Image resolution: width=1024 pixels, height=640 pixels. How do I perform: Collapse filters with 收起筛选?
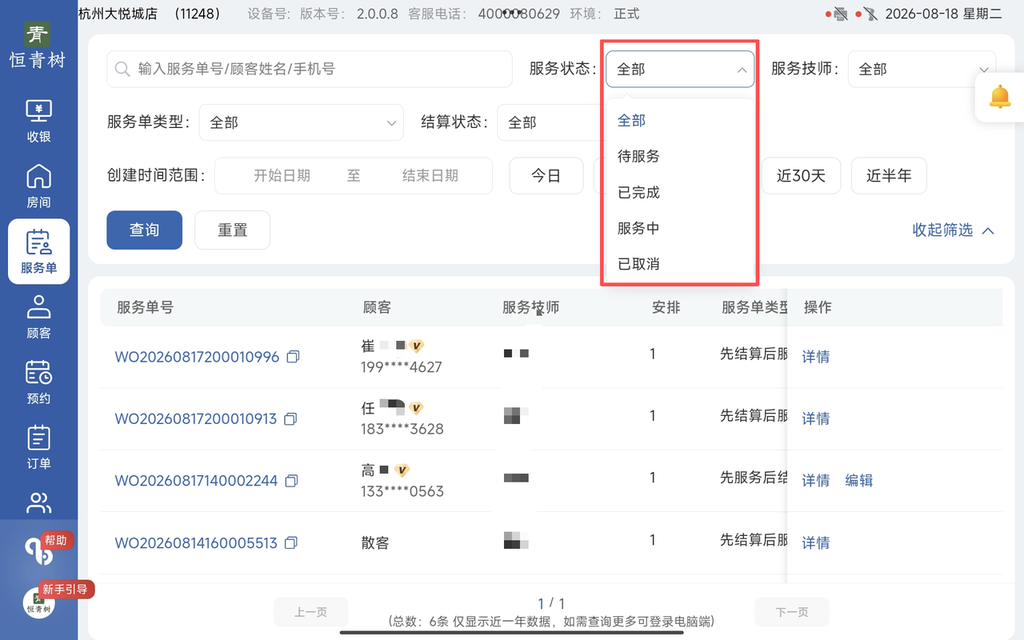pos(953,230)
